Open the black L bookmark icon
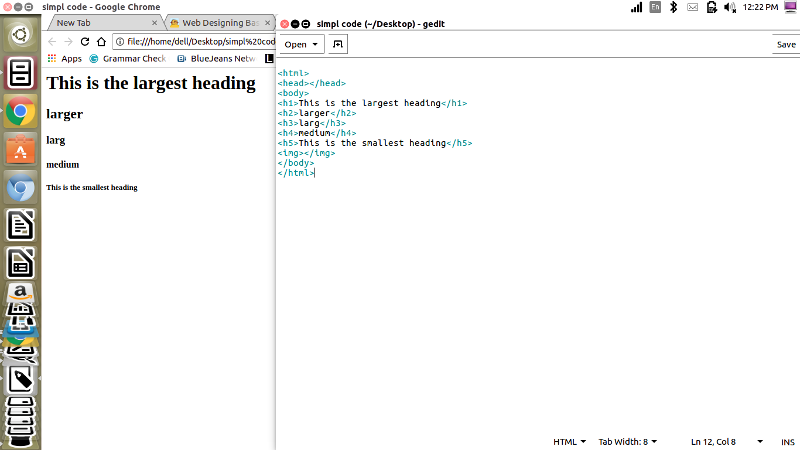This screenshot has width=800, height=450. coord(269,59)
